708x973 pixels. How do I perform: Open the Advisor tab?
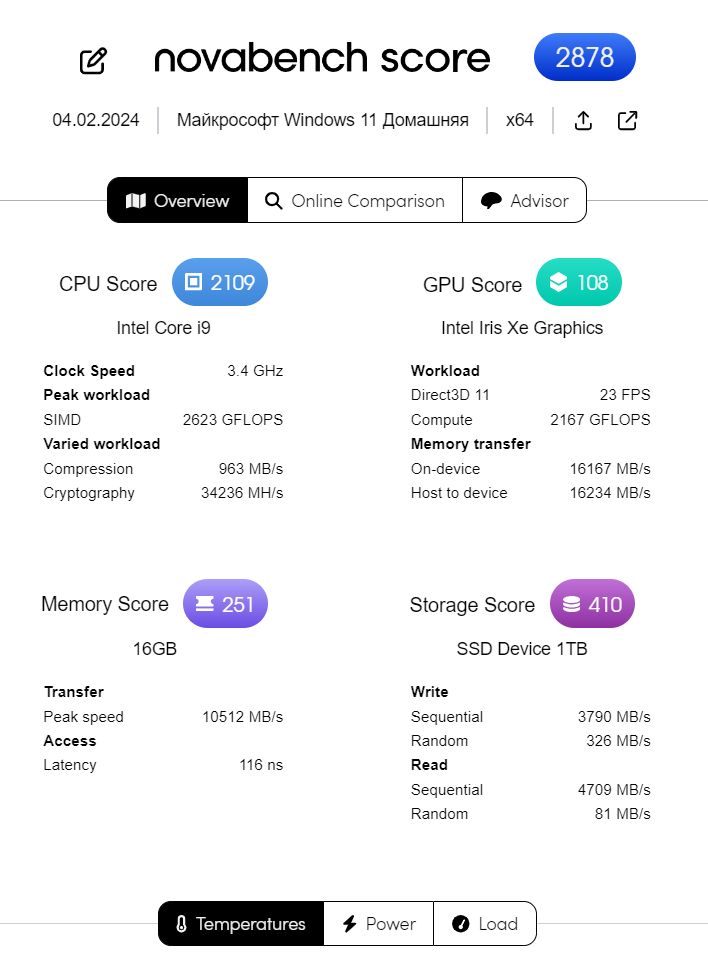tap(524, 200)
